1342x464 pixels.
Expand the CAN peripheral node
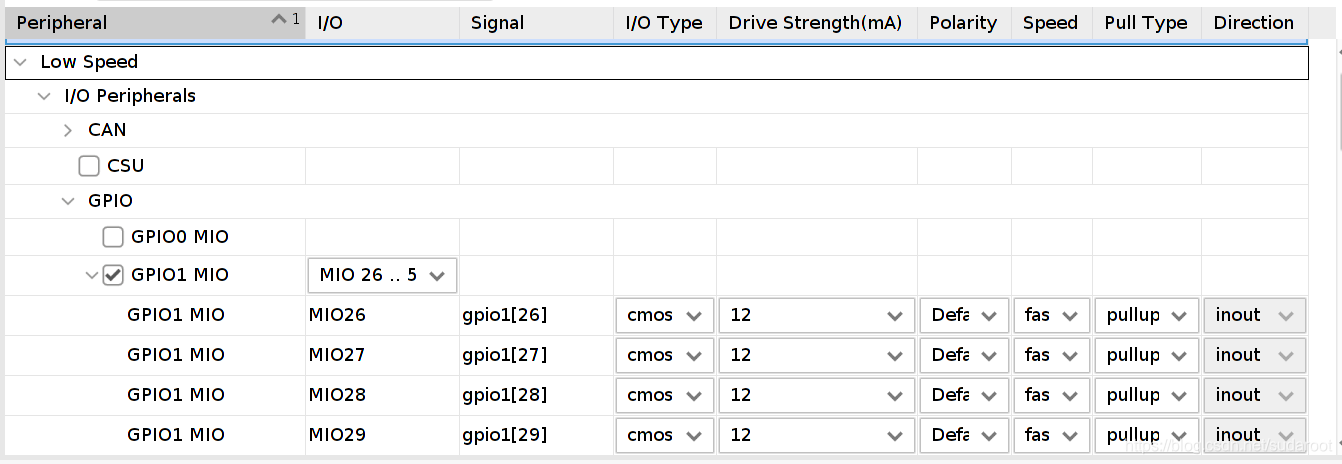pos(68,130)
